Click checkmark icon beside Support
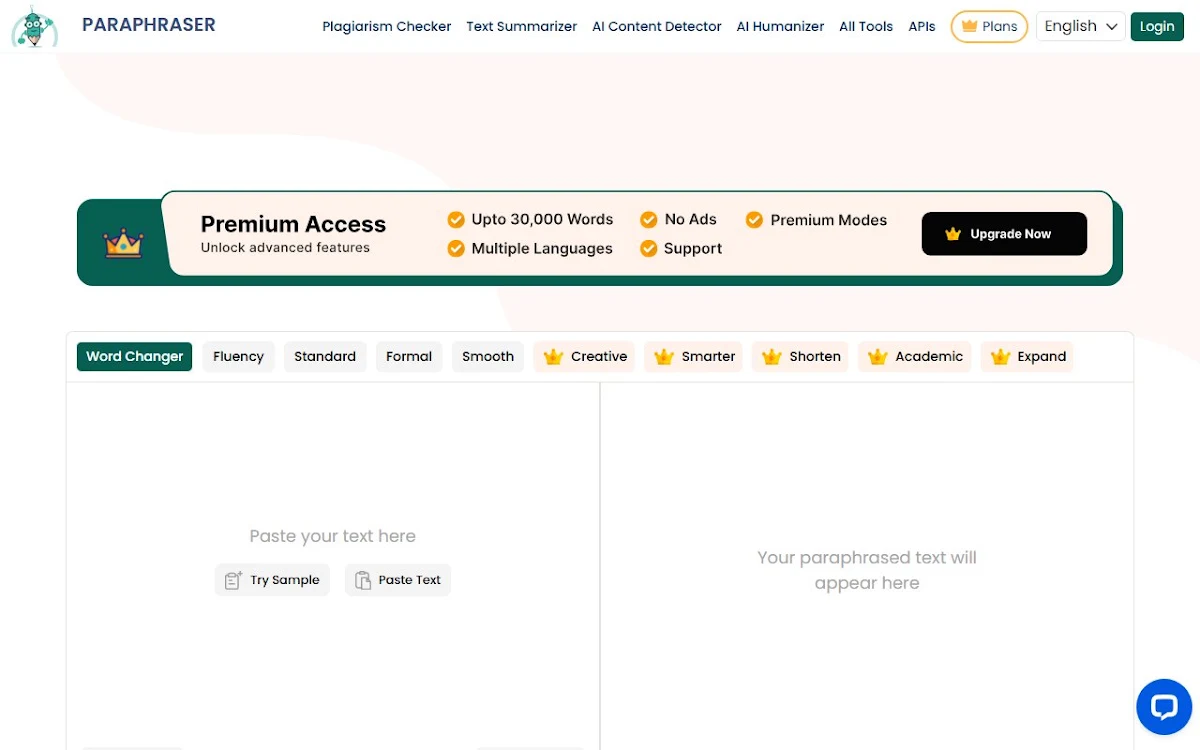Viewport: 1200px width, 750px height. point(649,248)
